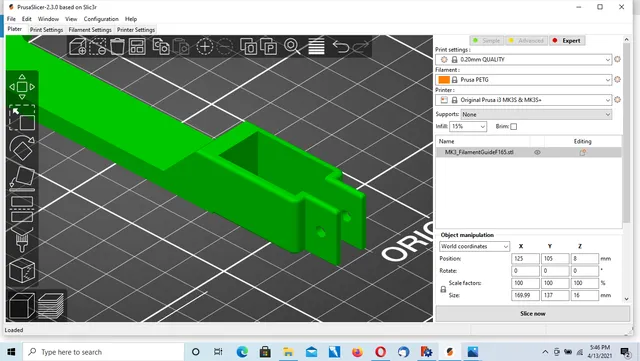Expand the Supports dropdown
This screenshot has height=361, width=640.
pyautogui.click(x=536, y=115)
